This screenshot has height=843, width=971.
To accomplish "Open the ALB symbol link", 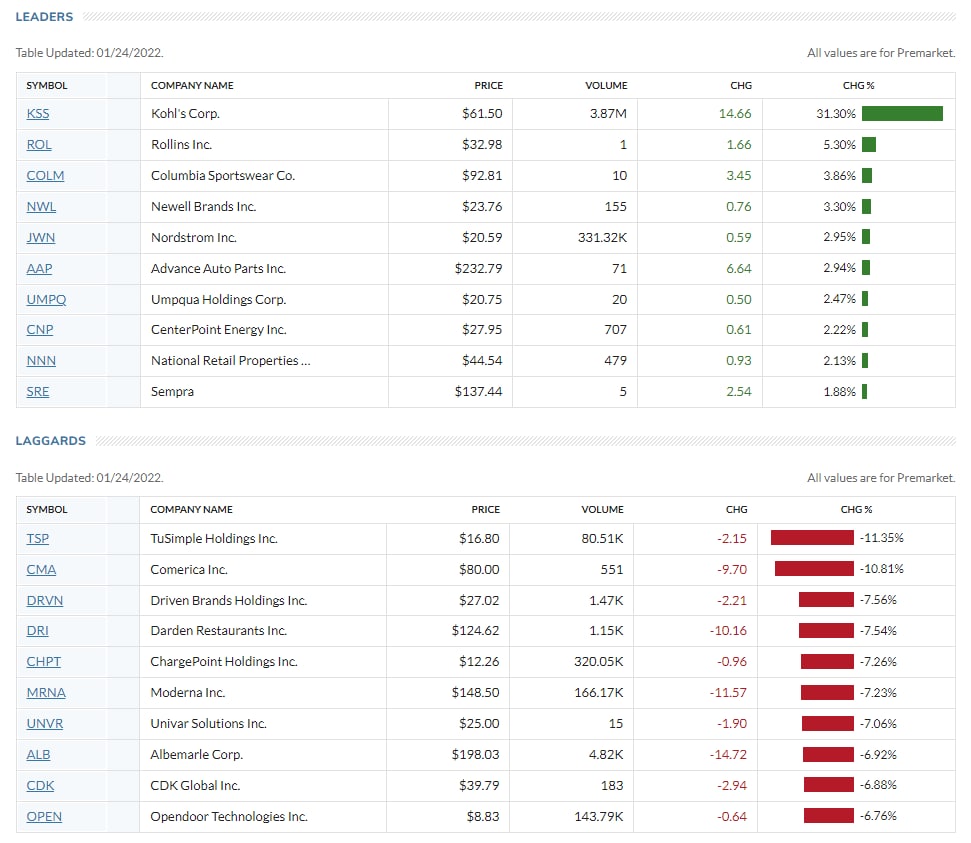I will pos(38,755).
